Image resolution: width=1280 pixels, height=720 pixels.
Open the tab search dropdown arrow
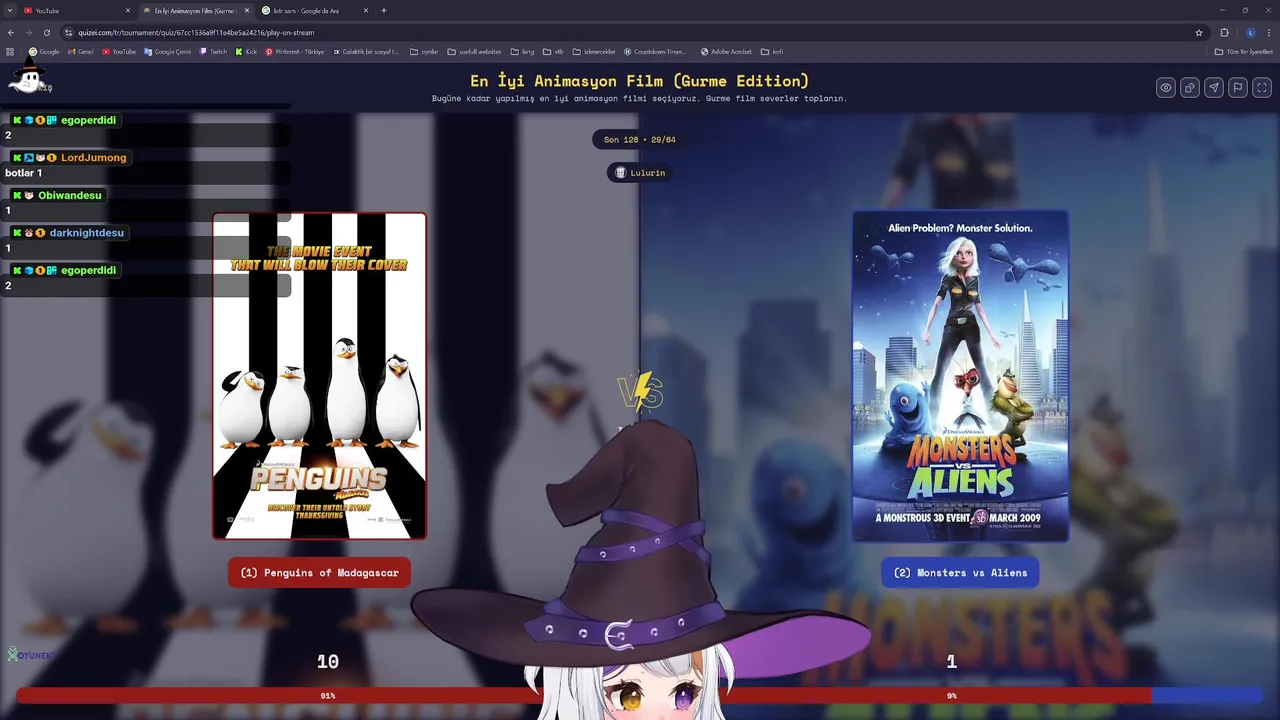pyautogui.click(x=10, y=10)
